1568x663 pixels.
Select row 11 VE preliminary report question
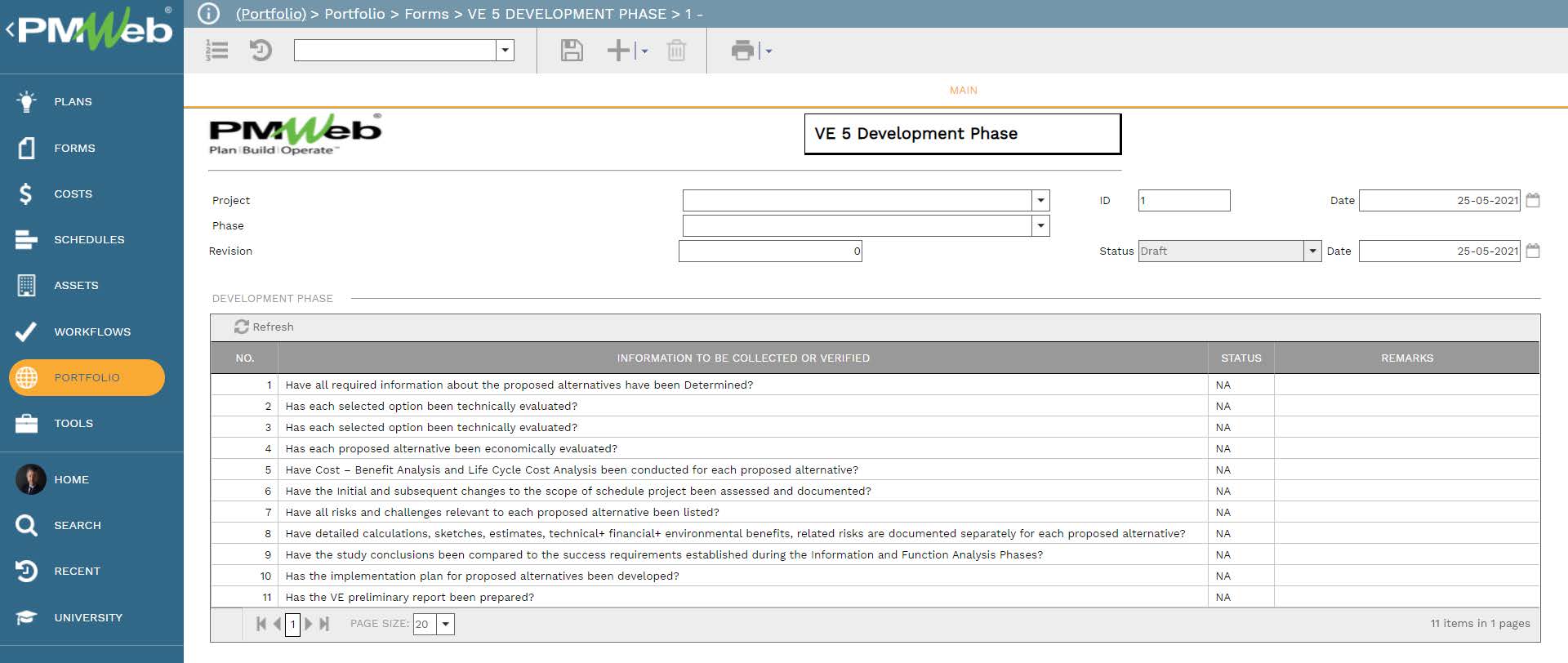pyautogui.click(x=875, y=597)
